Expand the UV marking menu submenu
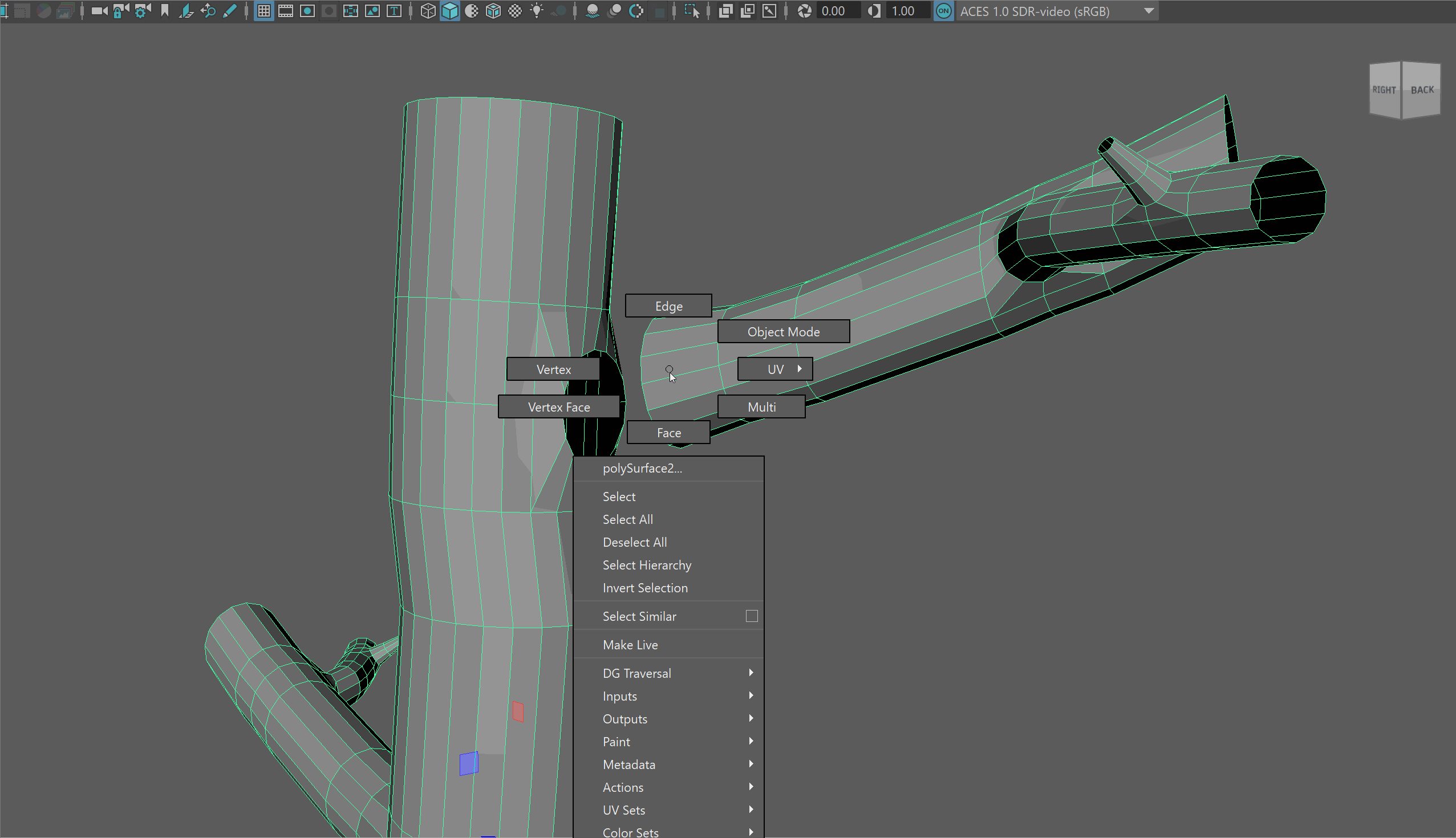This screenshot has height=838, width=1456. [775, 369]
